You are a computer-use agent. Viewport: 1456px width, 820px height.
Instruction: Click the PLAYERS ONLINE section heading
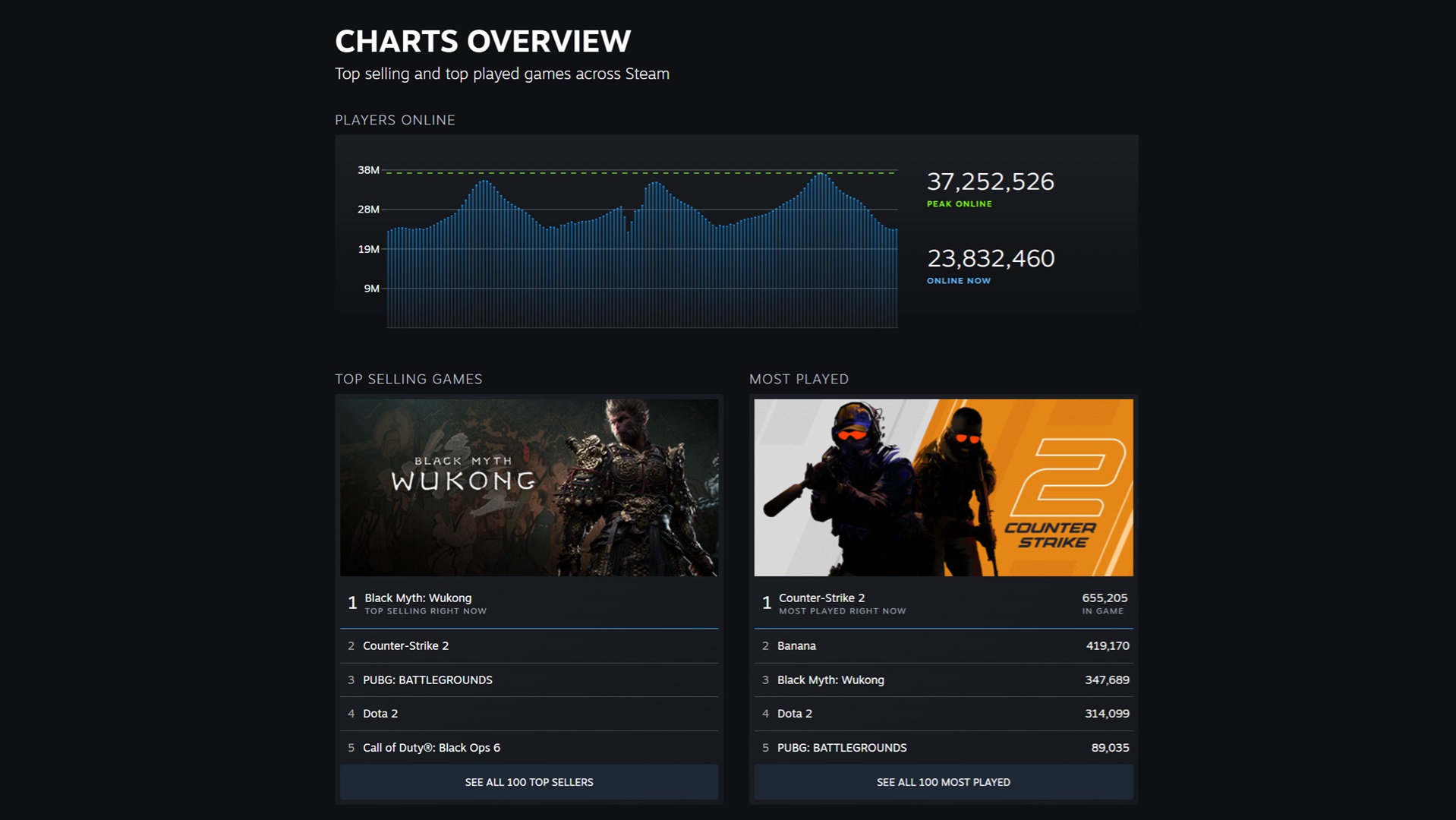pos(395,119)
